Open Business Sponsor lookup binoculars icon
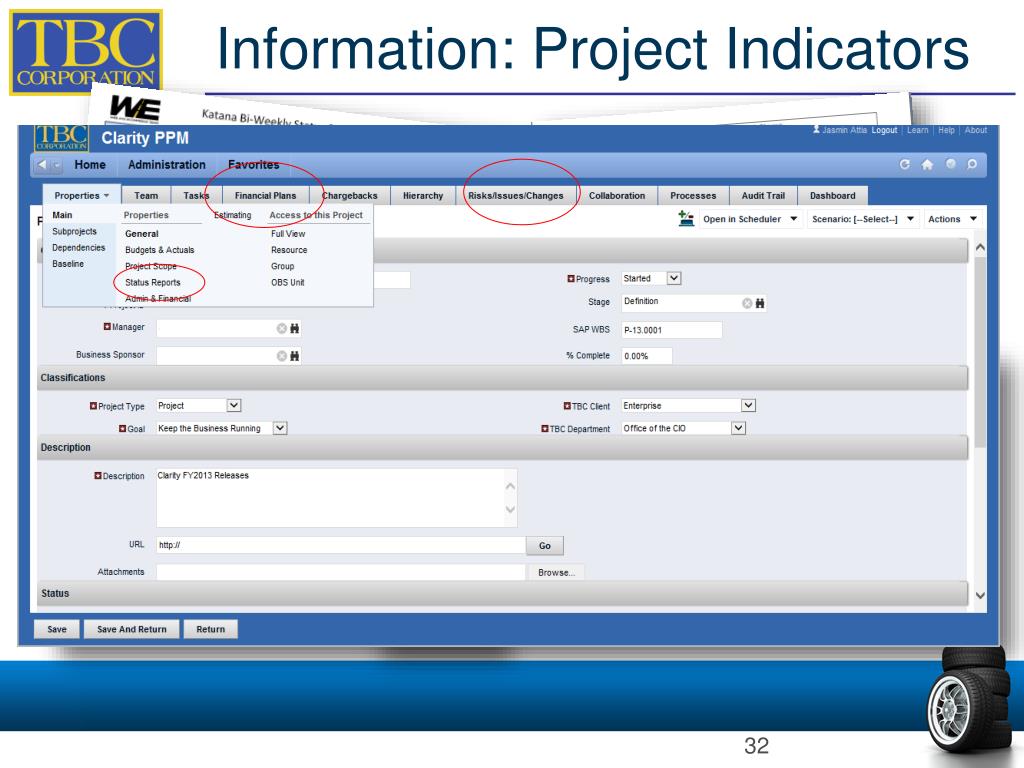This screenshot has width=1024, height=768. pos(295,356)
